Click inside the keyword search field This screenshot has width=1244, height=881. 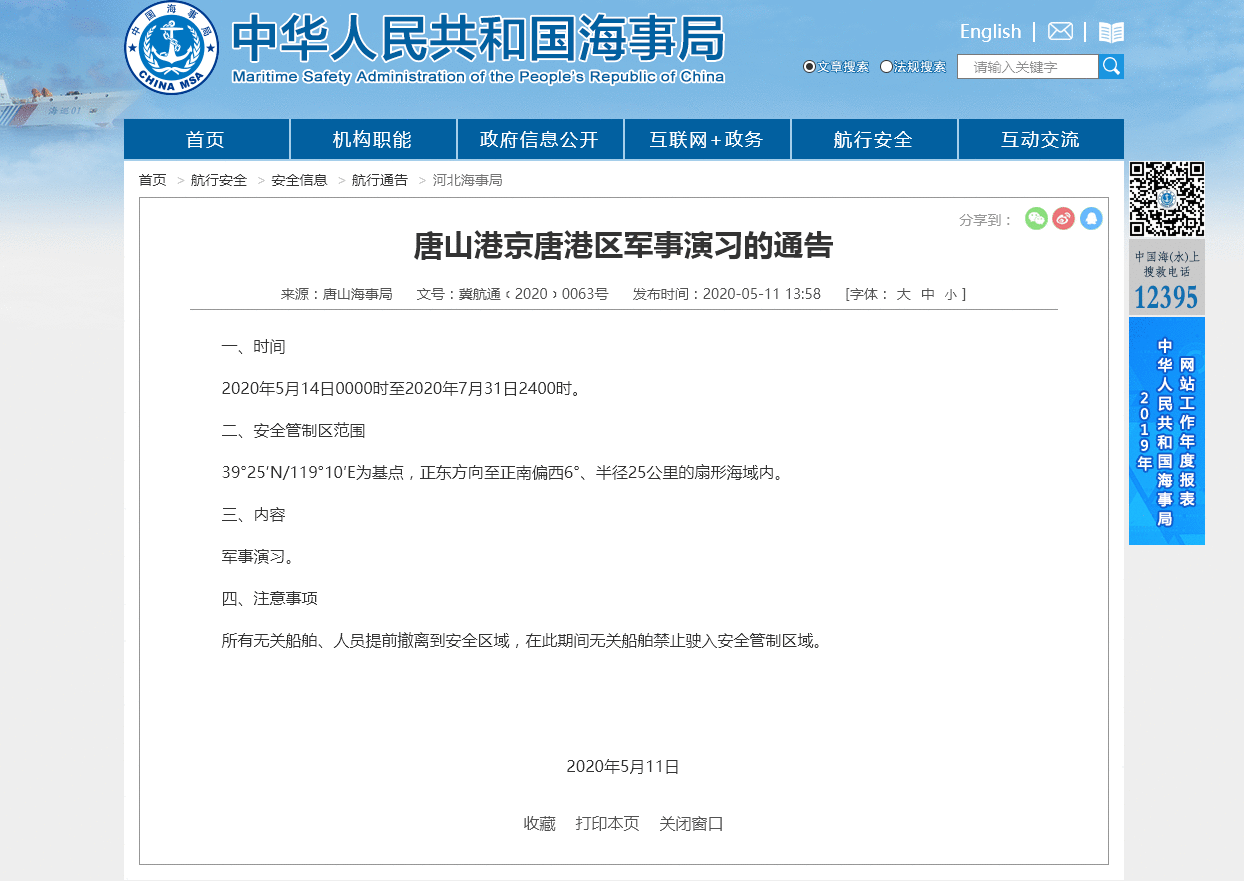coord(1028,66)
